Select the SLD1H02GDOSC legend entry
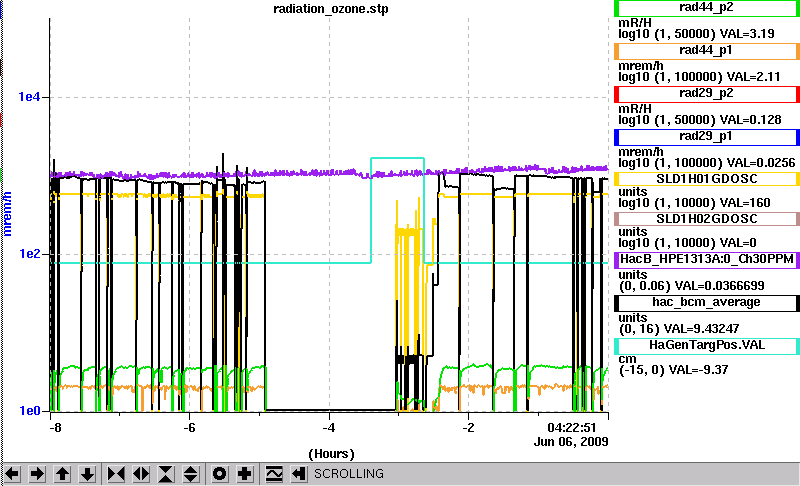 707,219
